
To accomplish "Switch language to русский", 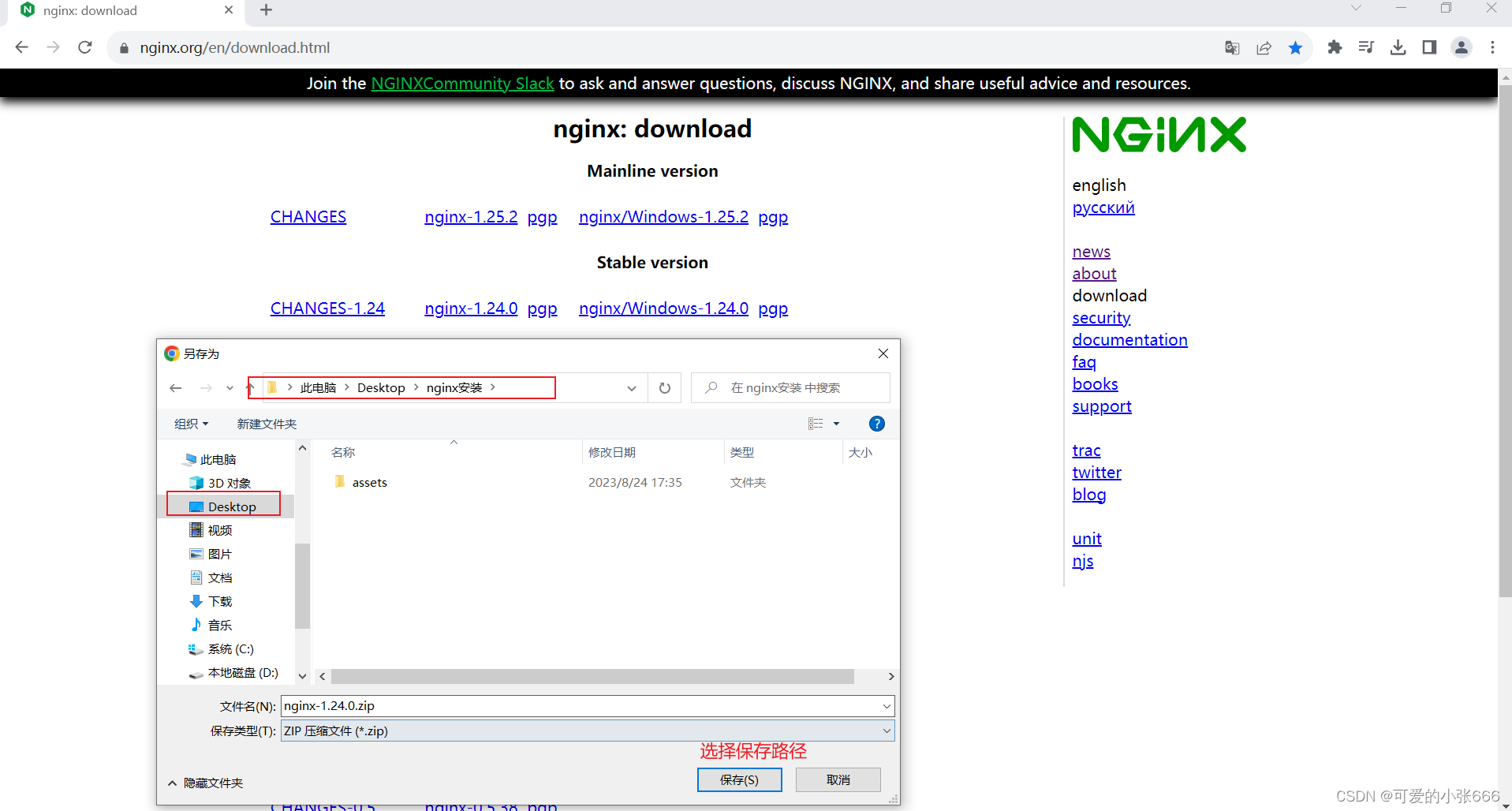I will click(x=1103, y=207).
